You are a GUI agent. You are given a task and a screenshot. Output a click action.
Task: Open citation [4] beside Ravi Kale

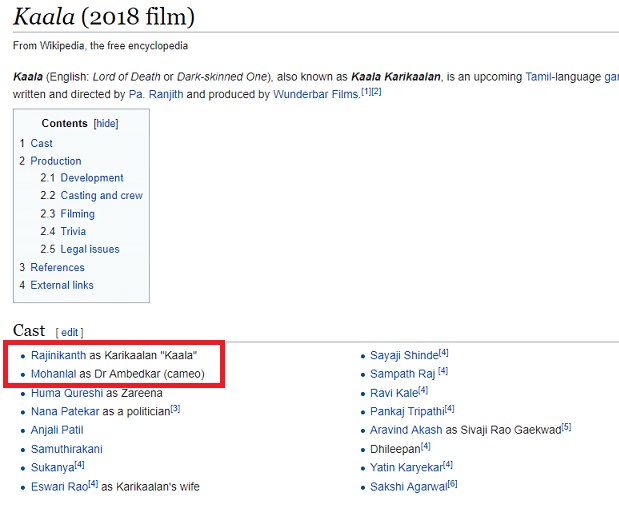[x=423, y=390]
